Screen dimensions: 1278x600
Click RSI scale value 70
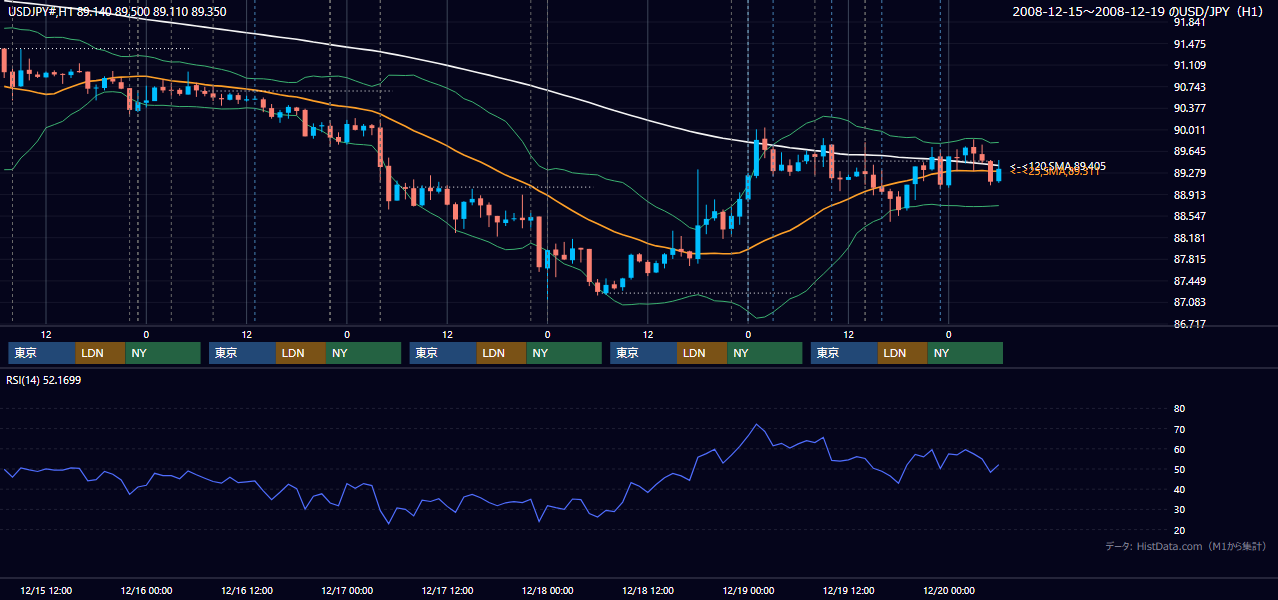point(1179,429)
